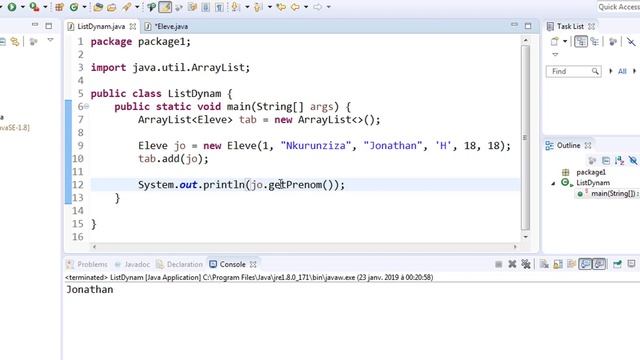This screenshot has width=640, height=360.
Task: Click getPrenom in line 12
Action: click(295, 185)
